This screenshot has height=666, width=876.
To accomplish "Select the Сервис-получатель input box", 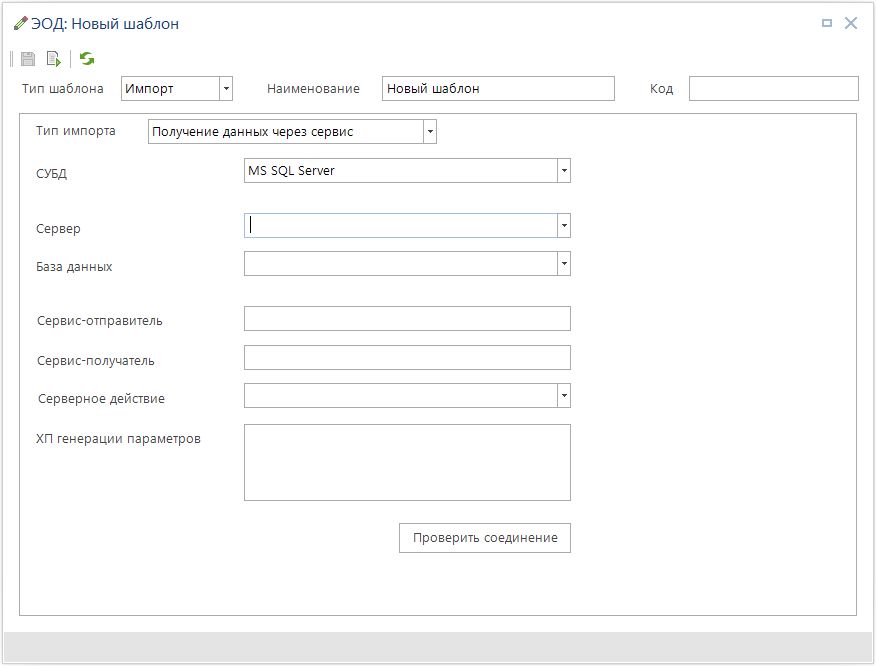I will pyautogui.click(x=407, y=358).
